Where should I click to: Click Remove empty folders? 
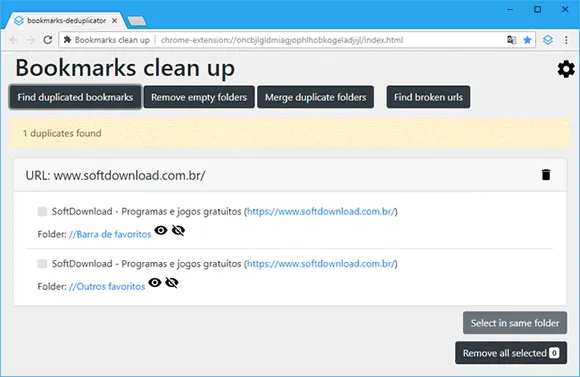click(x=199, y=97)
